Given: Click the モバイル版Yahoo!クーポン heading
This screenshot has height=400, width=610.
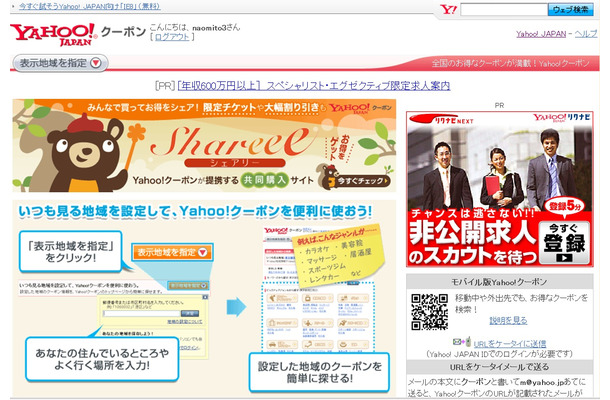Looking at the screenshot, I should pyautogui.click(x=500, y=281).
